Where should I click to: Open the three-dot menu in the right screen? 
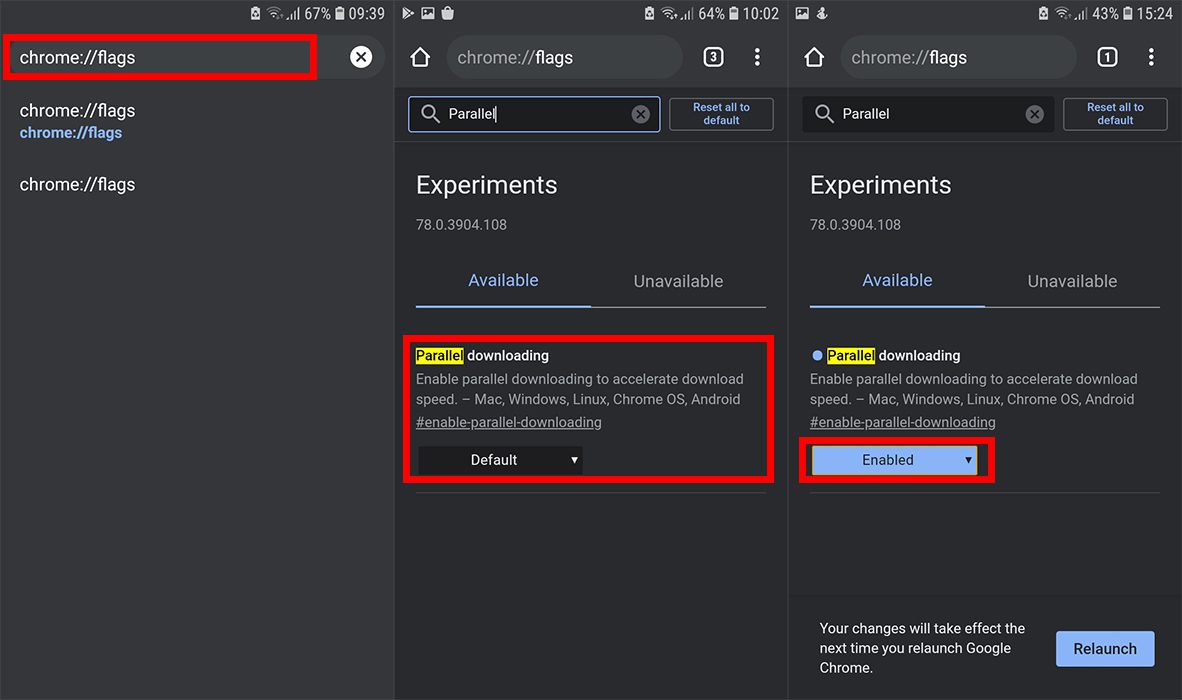pos(1150,57)
